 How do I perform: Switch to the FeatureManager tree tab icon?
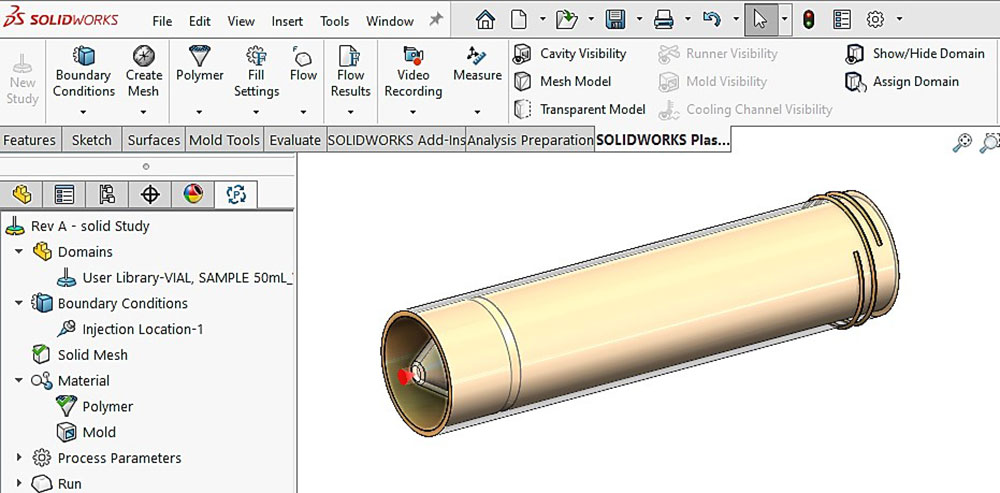pos(22,194)
